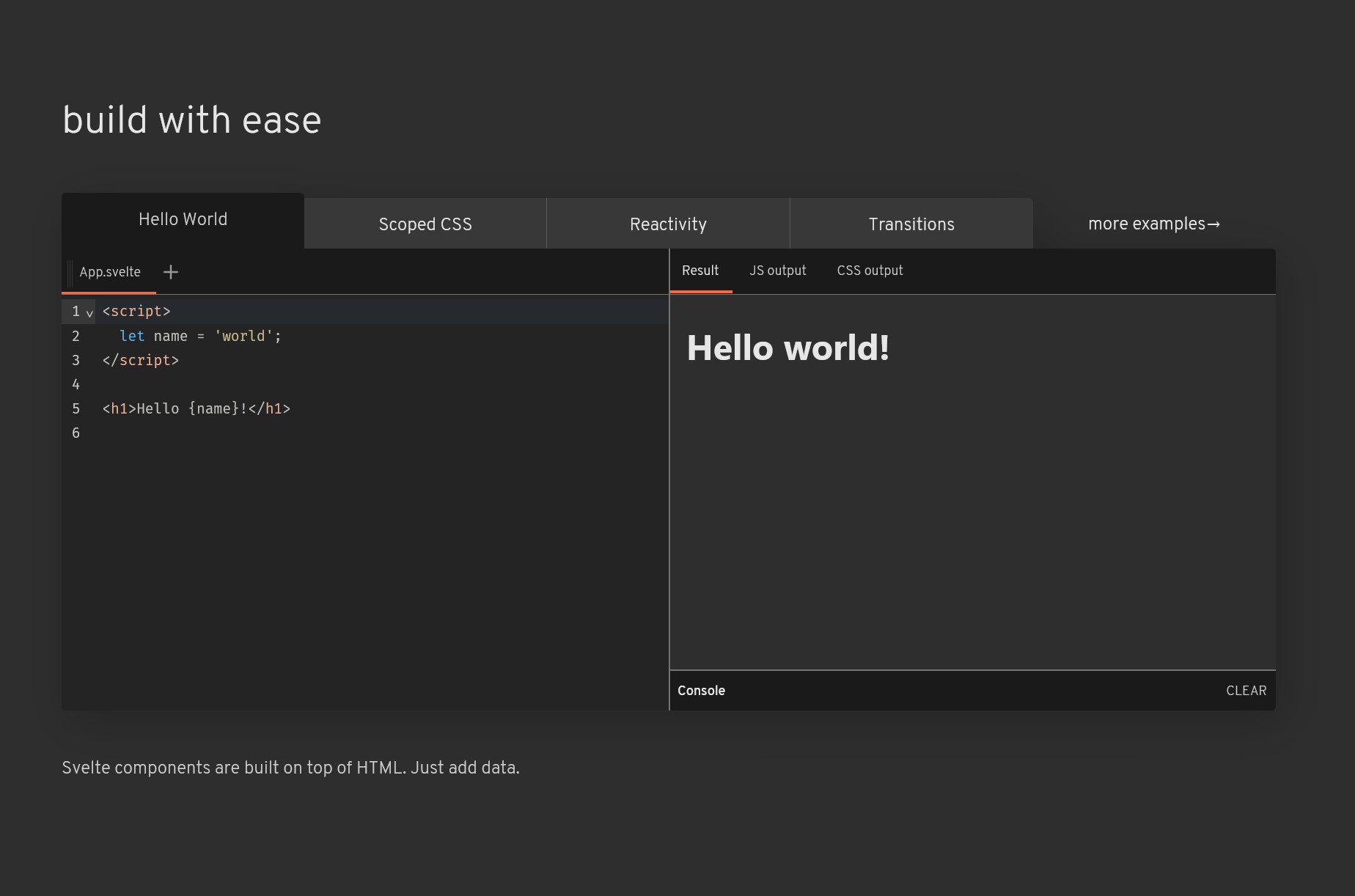Follow the more examples link

click(x=1153, y=224)
